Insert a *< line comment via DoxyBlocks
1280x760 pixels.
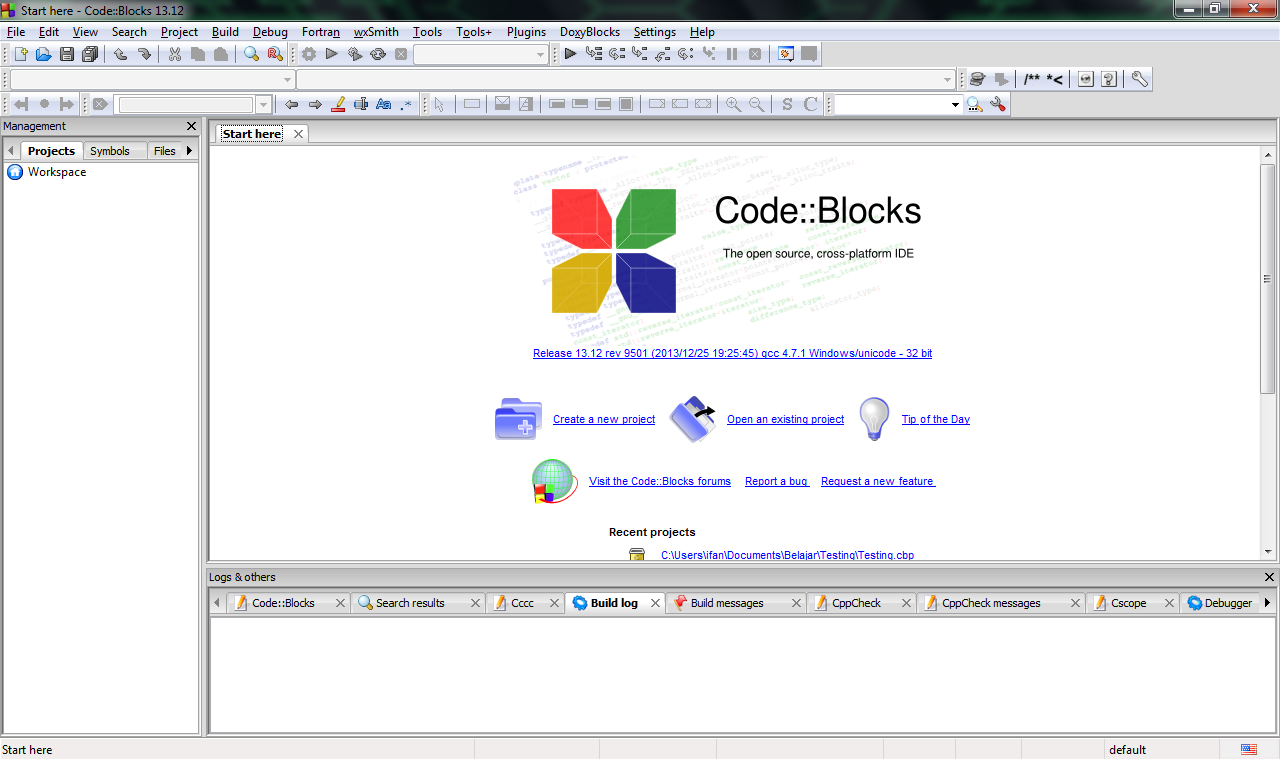click(1055, 79)
